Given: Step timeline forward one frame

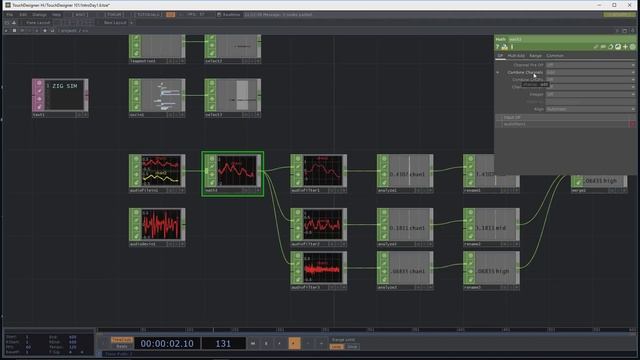Looking at the screenshot, I should (x=321, y=344).
